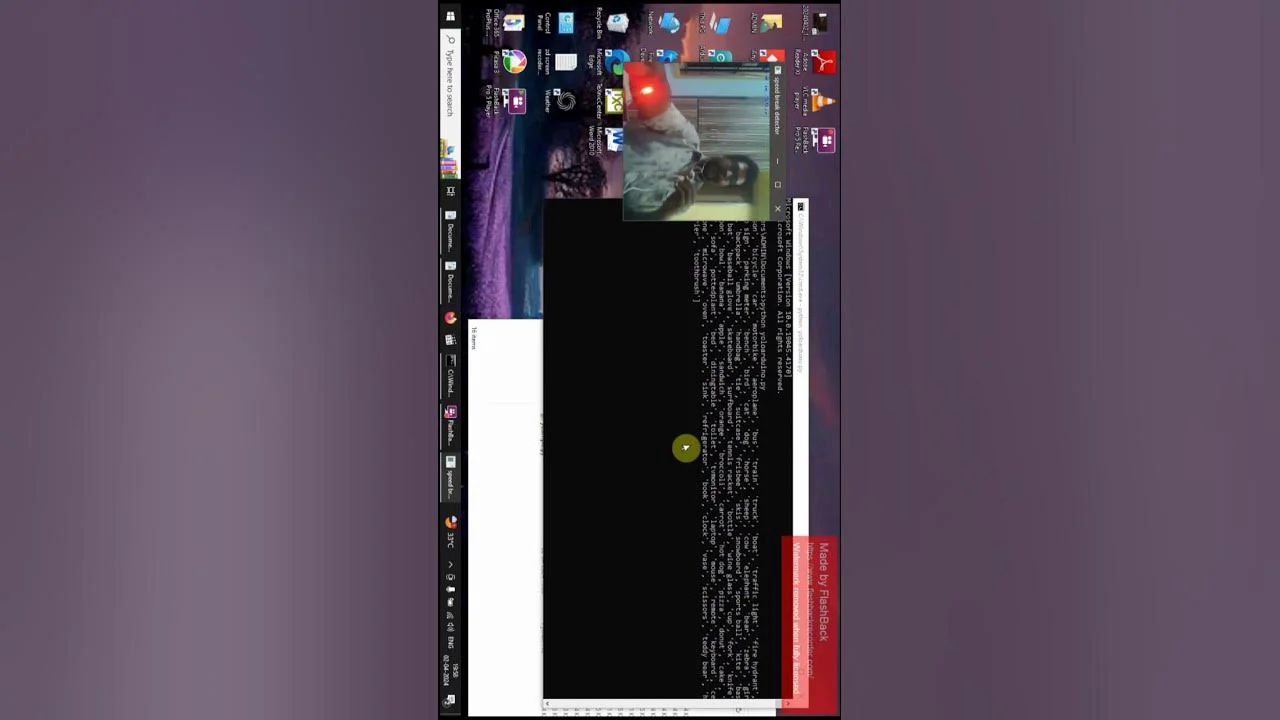Open the FlashBack Pro 5 Recorder shortcut

814,141
